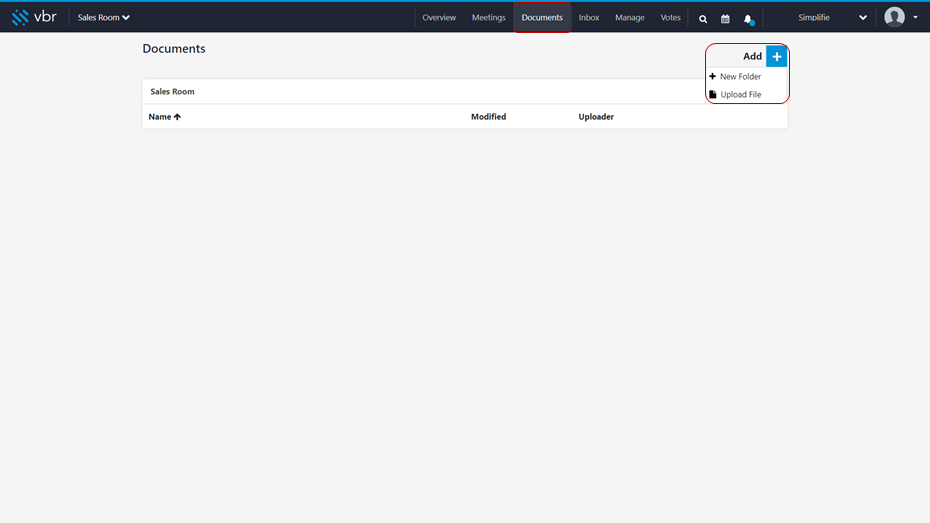Choose Upload File from Add menu

pos(735,94)
